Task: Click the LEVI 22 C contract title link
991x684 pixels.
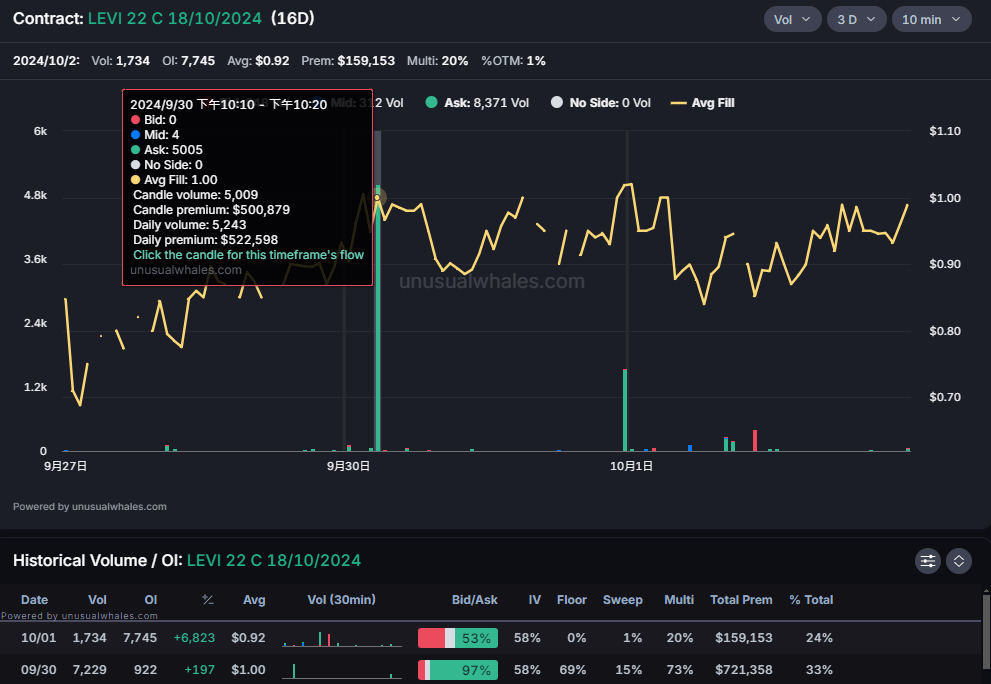Action: click(x=175, y=19)
